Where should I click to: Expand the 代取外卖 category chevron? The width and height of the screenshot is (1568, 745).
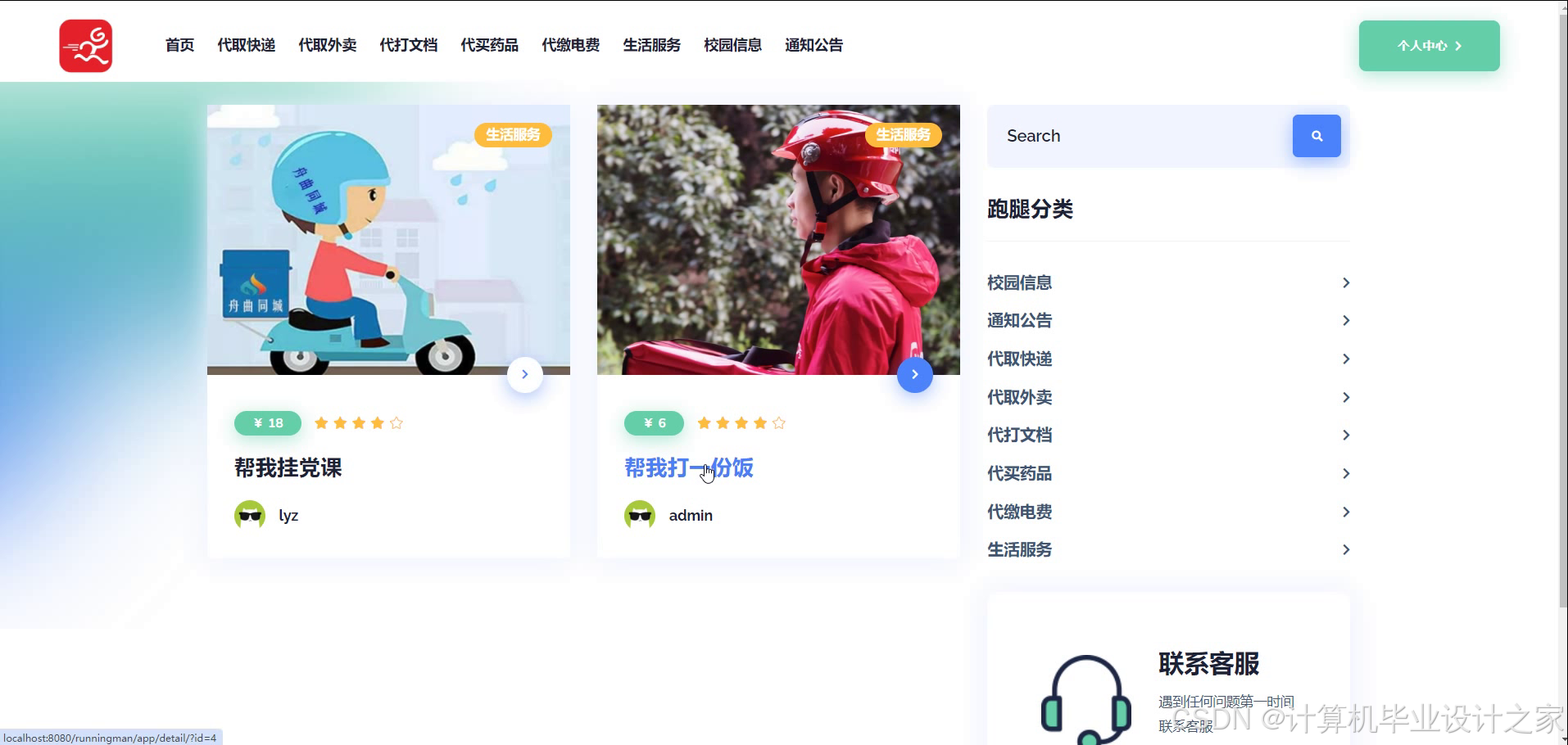[x=1345, y=397]
